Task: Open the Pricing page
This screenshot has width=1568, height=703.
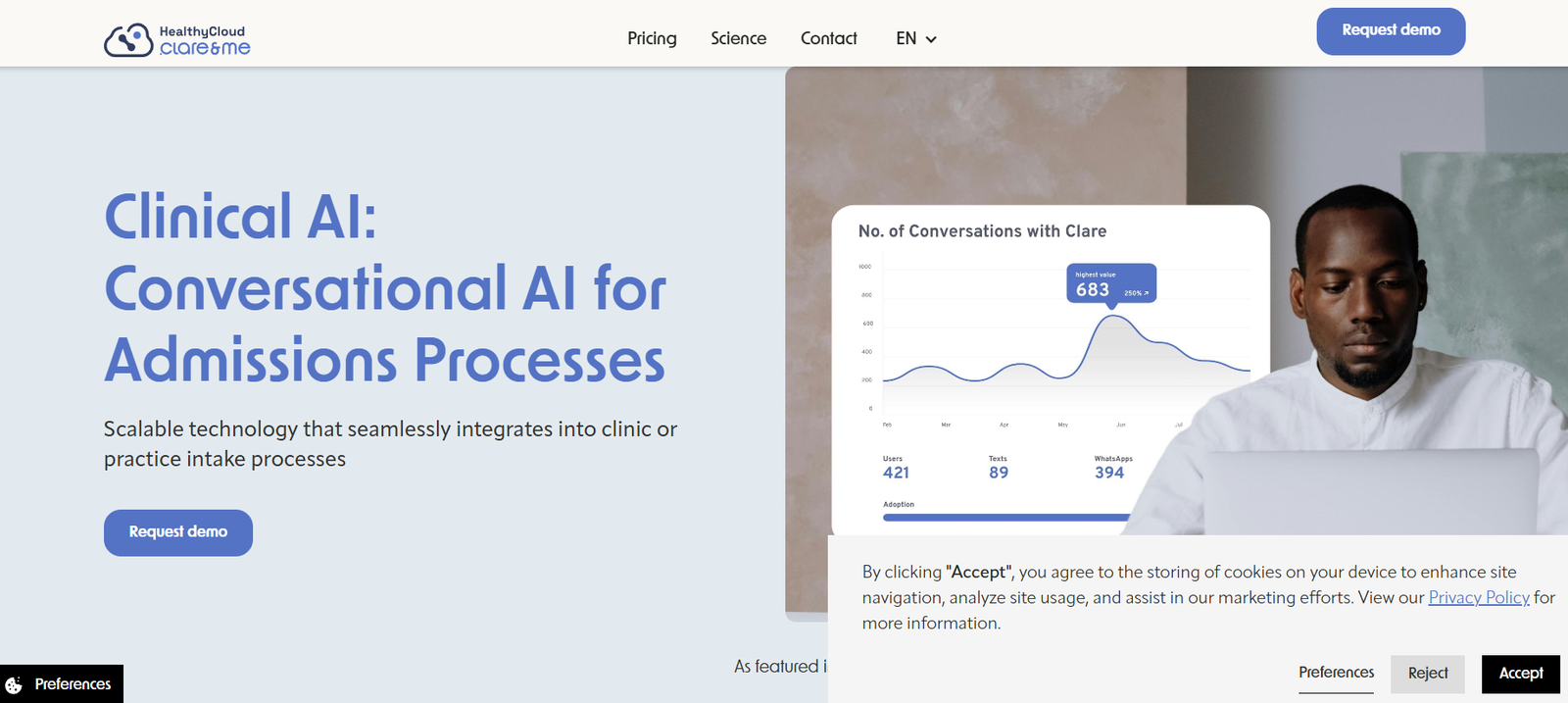Action: click(x=652, y=38)
